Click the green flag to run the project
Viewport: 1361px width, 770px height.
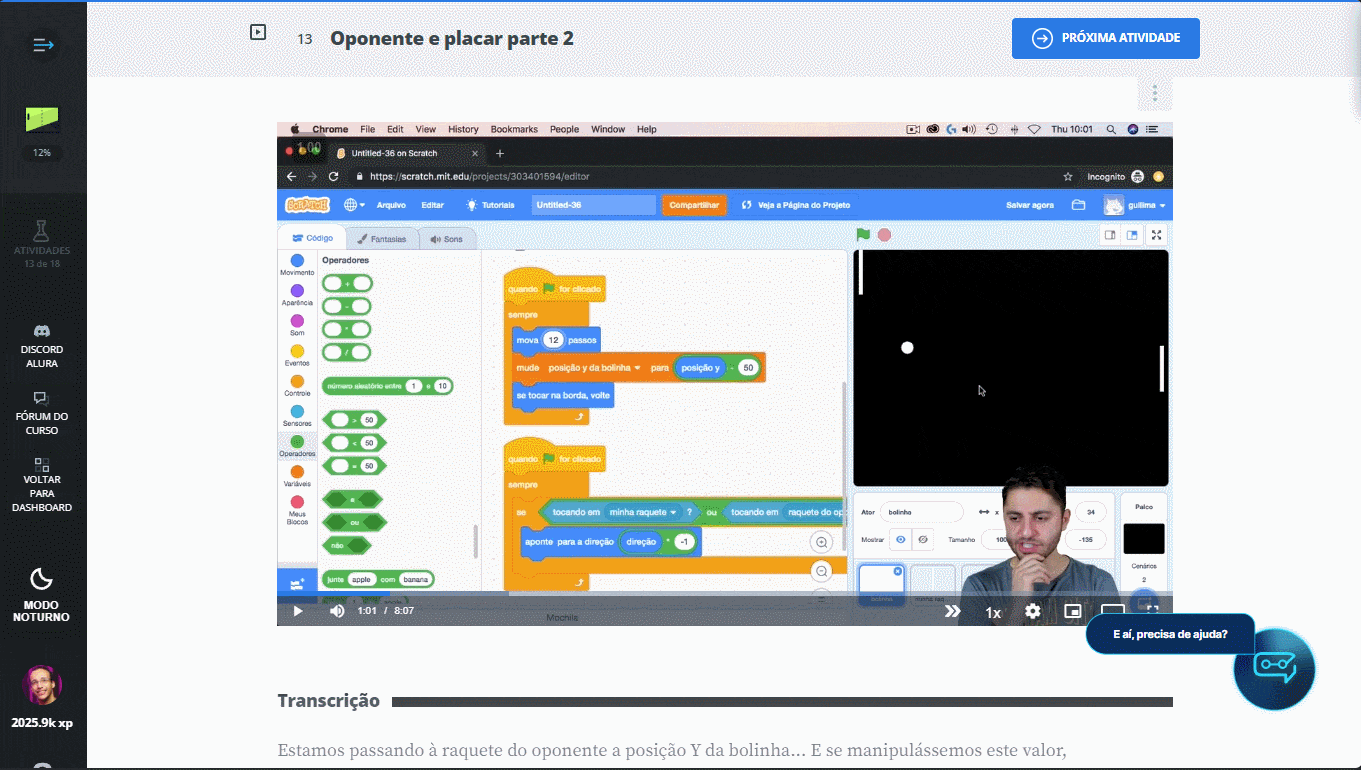[x=863, y=234]
